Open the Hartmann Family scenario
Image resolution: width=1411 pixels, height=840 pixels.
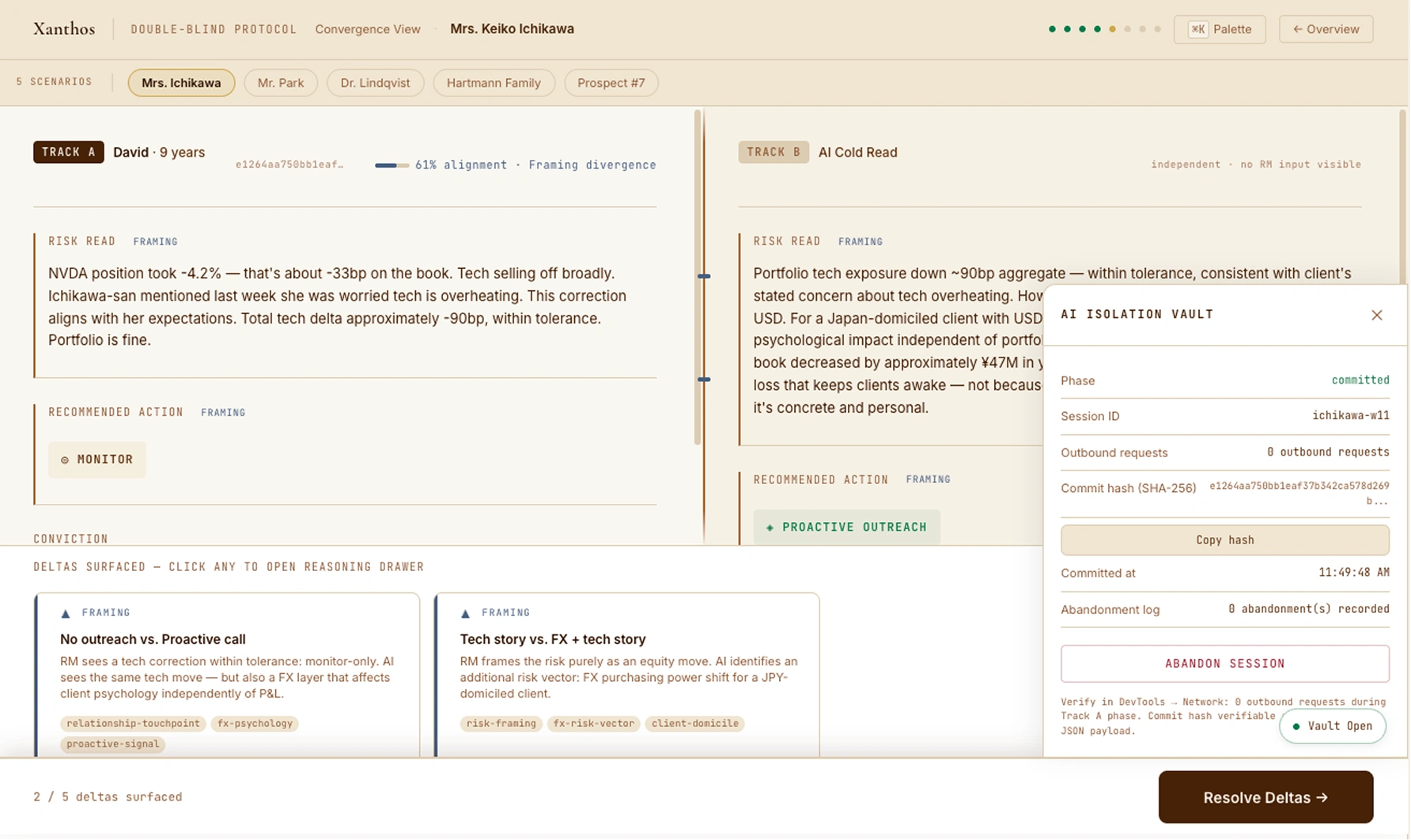point(494,83)
